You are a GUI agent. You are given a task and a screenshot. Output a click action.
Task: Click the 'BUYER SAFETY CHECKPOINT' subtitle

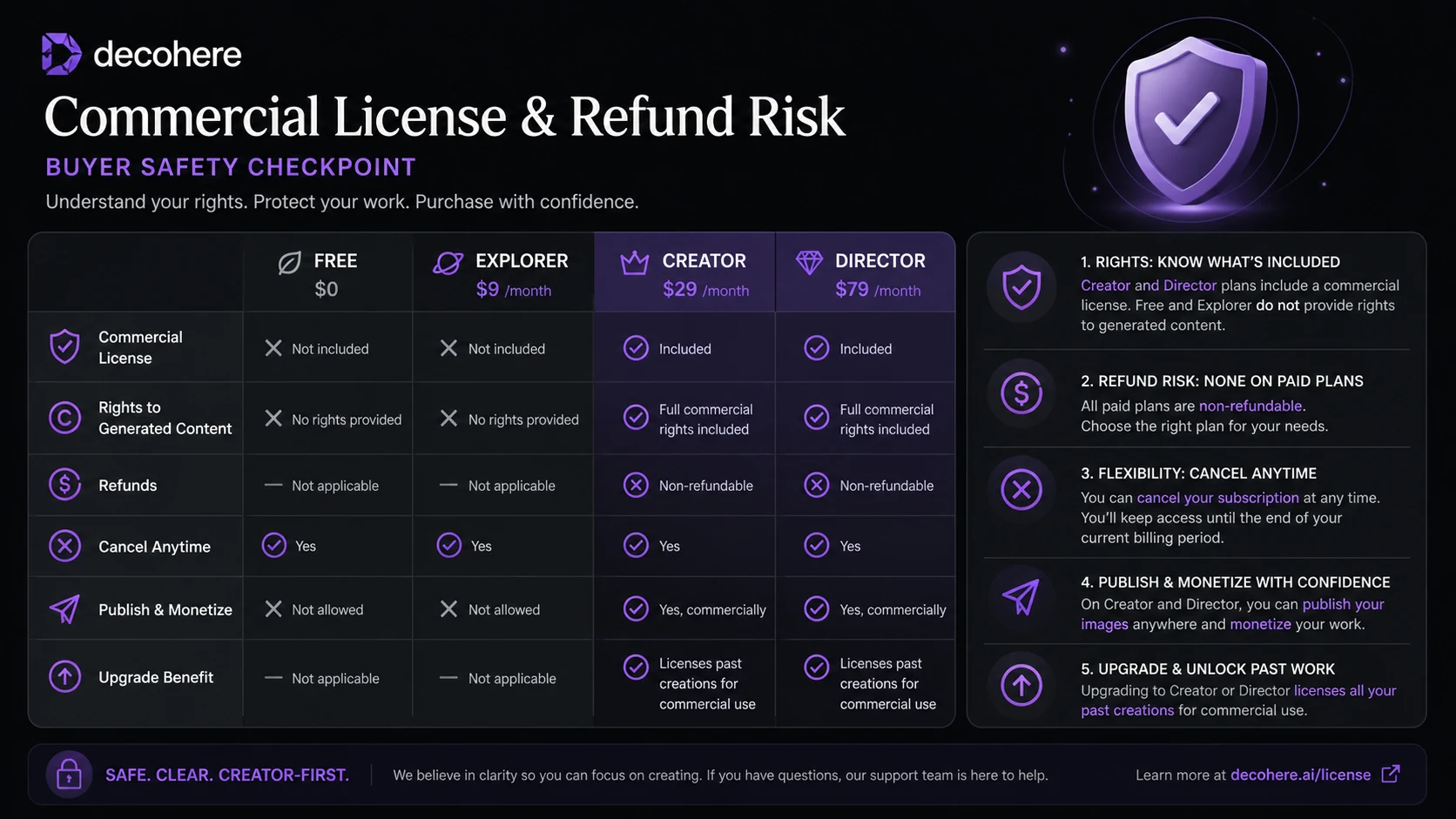[x=231, y=167]
